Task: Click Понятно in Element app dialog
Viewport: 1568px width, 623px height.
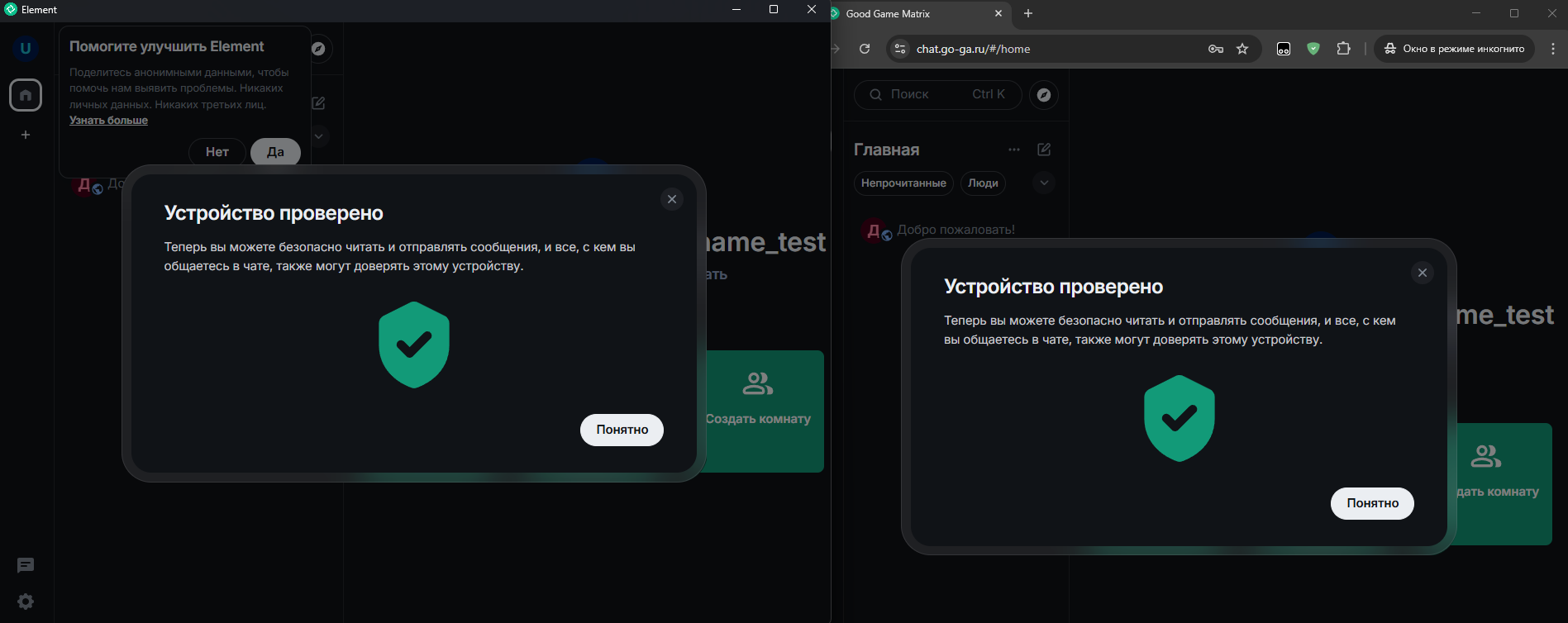Action: click(x=622, y=430)
